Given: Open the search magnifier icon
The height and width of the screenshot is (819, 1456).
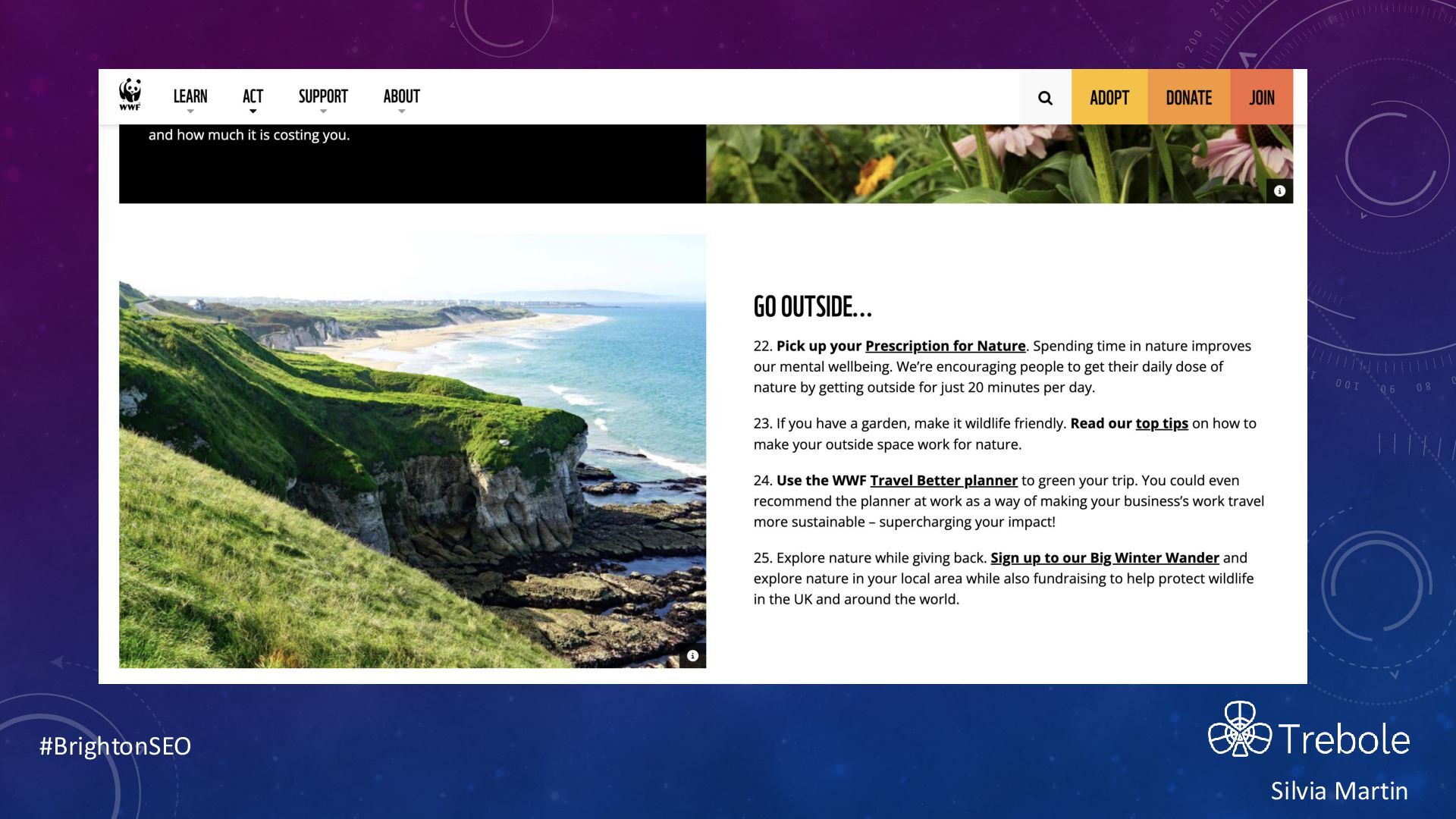Looking at the screenshot, I should 1045,98.
